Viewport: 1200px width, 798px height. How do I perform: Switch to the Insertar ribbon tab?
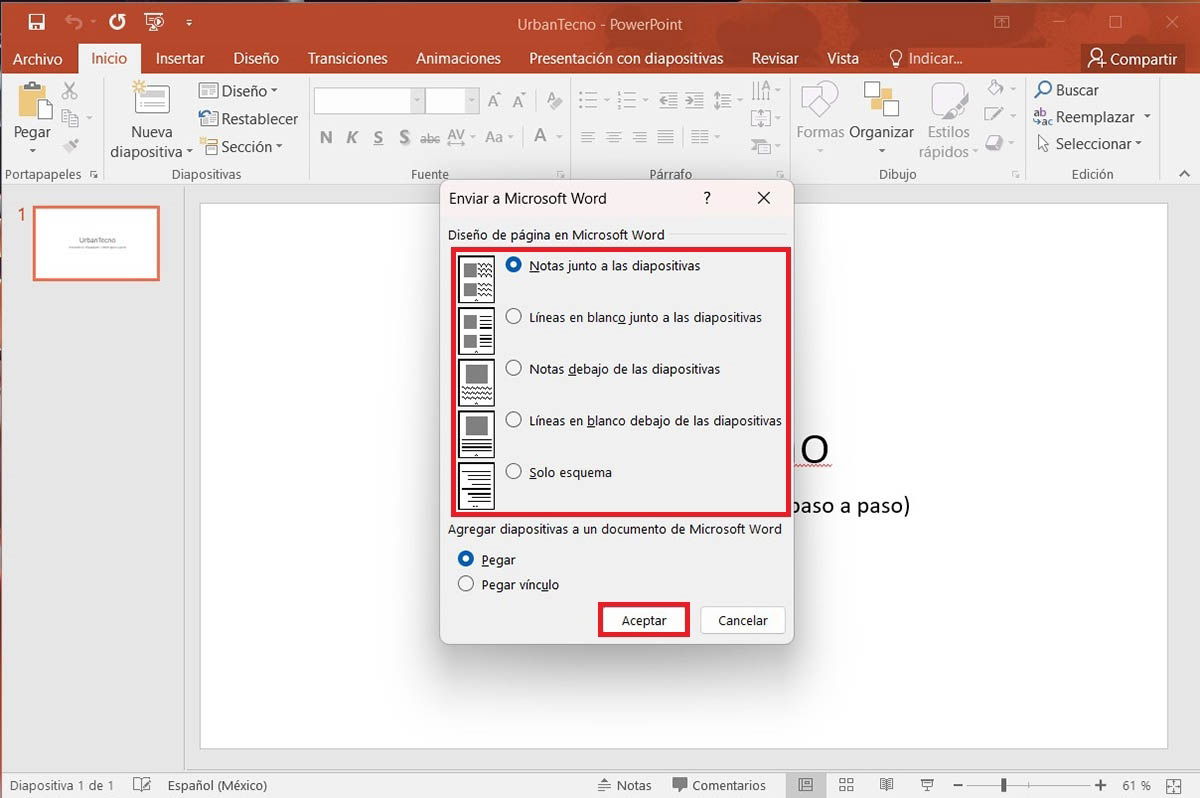pos(180,58)
